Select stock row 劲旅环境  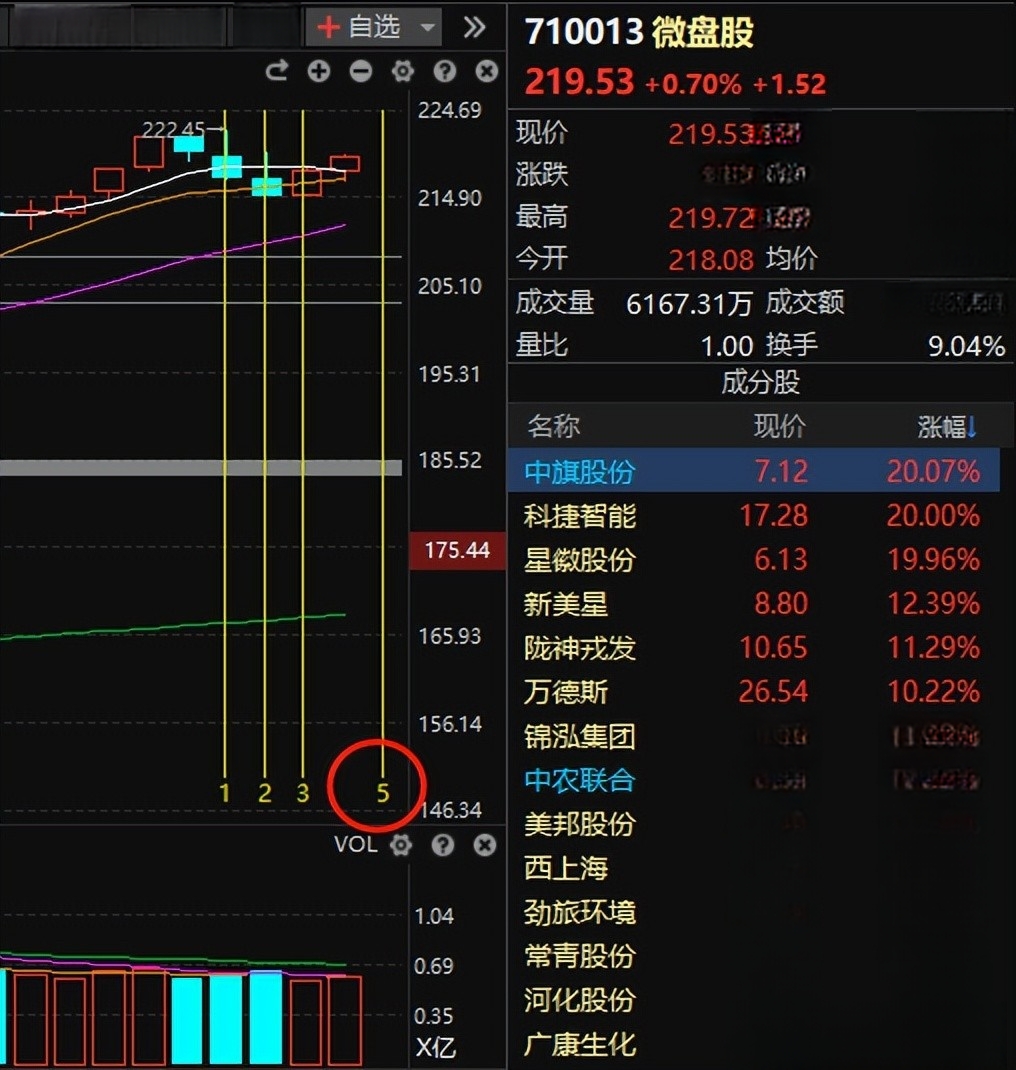[x=754, y=912]
